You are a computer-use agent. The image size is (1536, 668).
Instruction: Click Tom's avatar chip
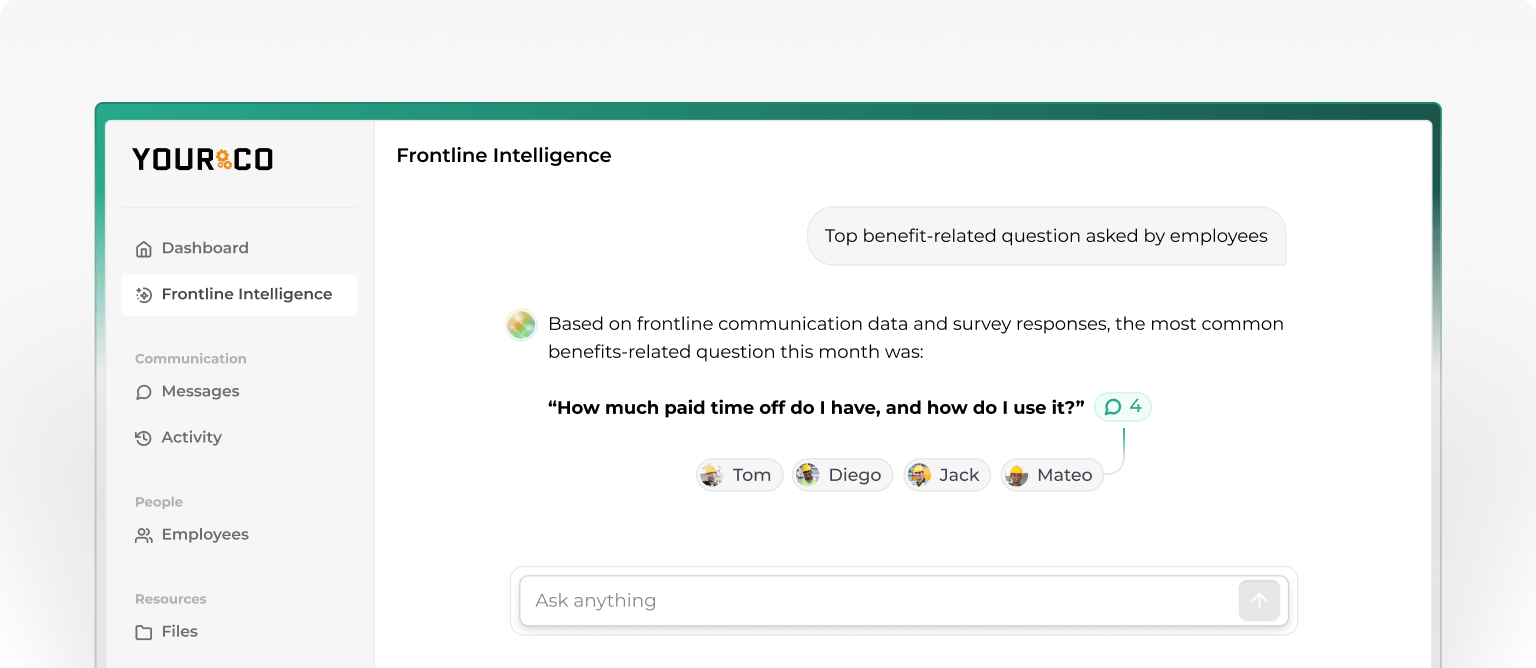coord(739,474)
